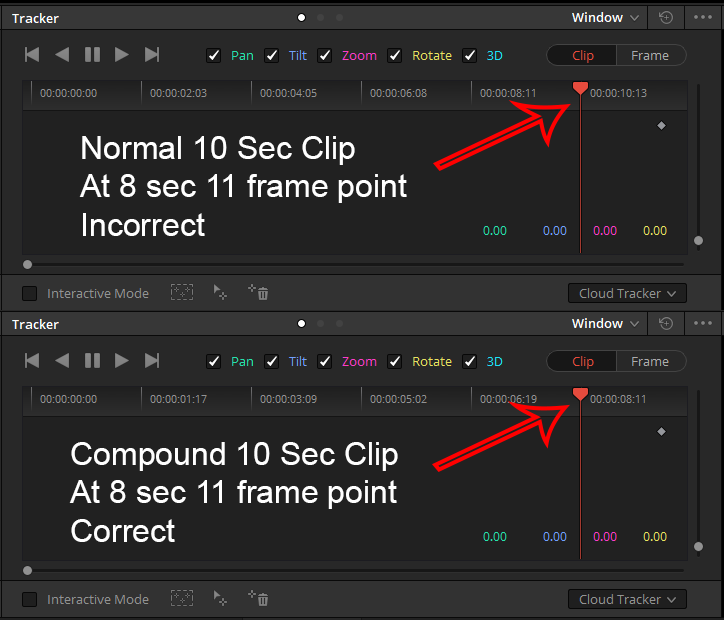Toggle 3D checkbox in top Tracker
The width and height of the screenshot is (724, 620).
(470, 55)
